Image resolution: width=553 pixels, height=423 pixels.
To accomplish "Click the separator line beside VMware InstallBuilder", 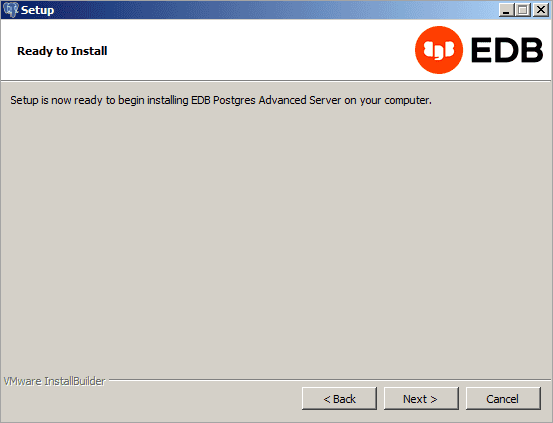I will coord(330,380).
